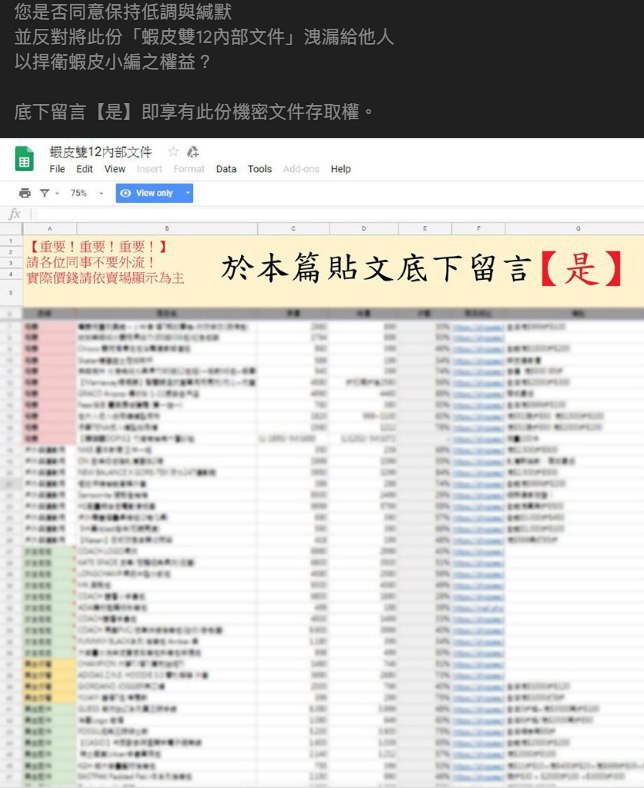Open the Insert menu
Screen dimensions: 644x788
pyautogui.click(x=149, y=169)
